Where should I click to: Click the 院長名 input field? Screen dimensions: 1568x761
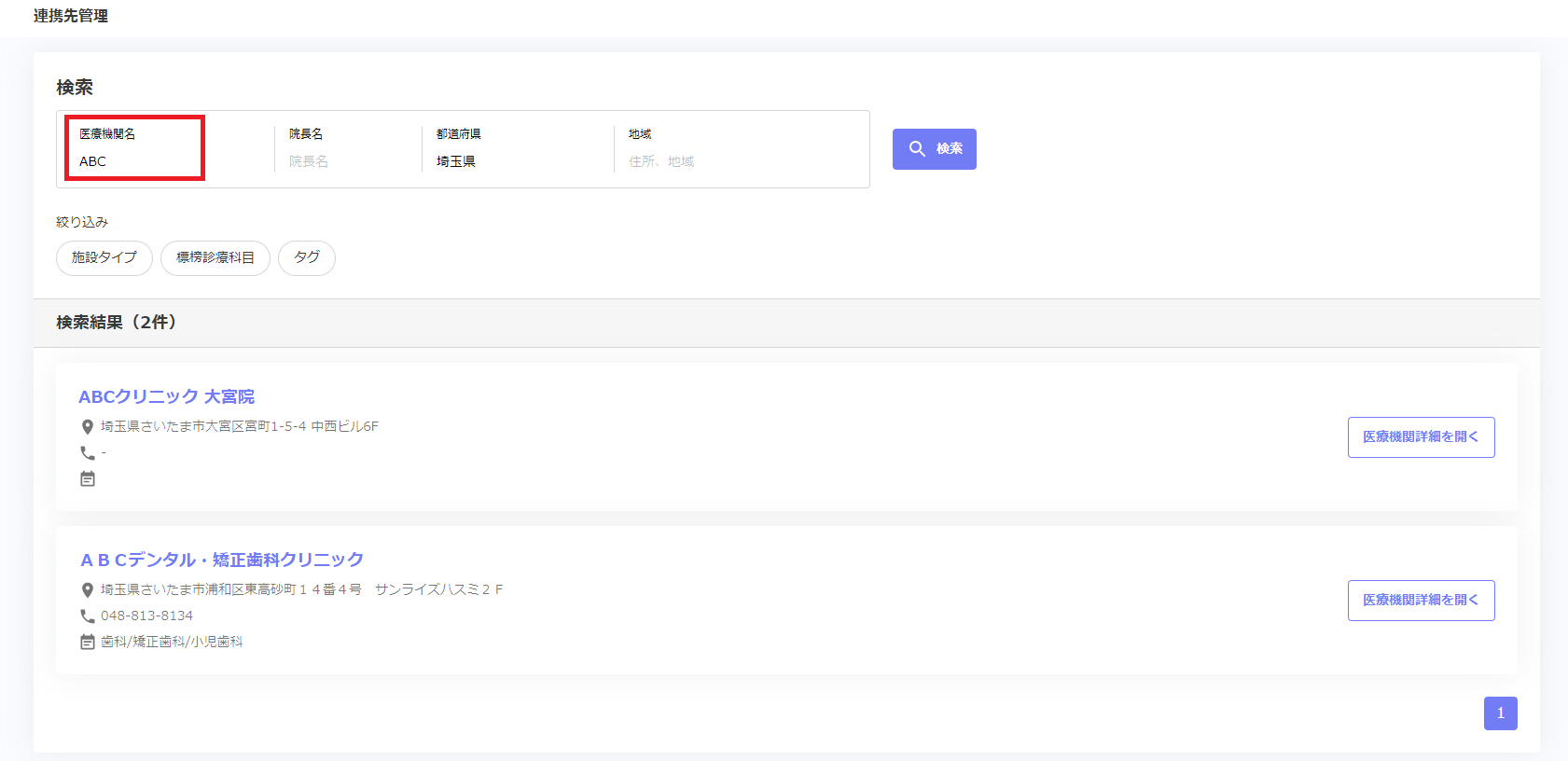click(347, 161)
